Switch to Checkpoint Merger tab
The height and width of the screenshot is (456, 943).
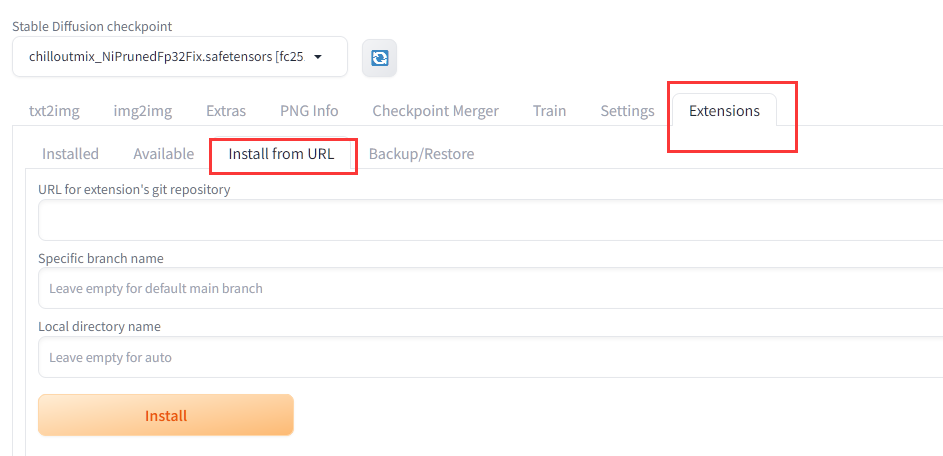(435, 111)
